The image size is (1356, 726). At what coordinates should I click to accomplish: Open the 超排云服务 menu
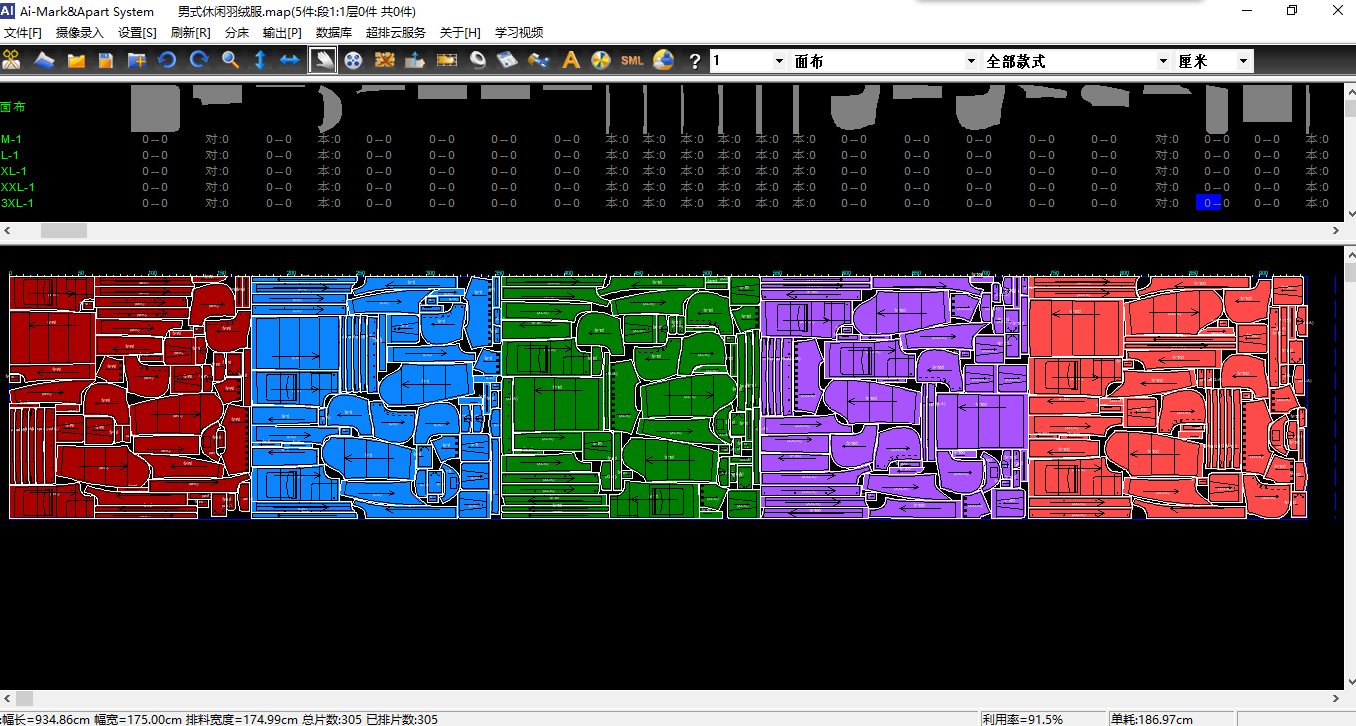395,33
